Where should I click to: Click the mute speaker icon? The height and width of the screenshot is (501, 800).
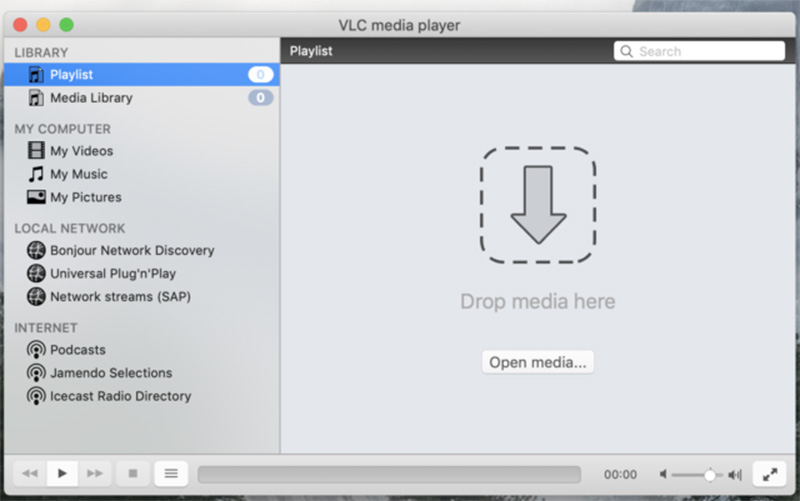663,474
